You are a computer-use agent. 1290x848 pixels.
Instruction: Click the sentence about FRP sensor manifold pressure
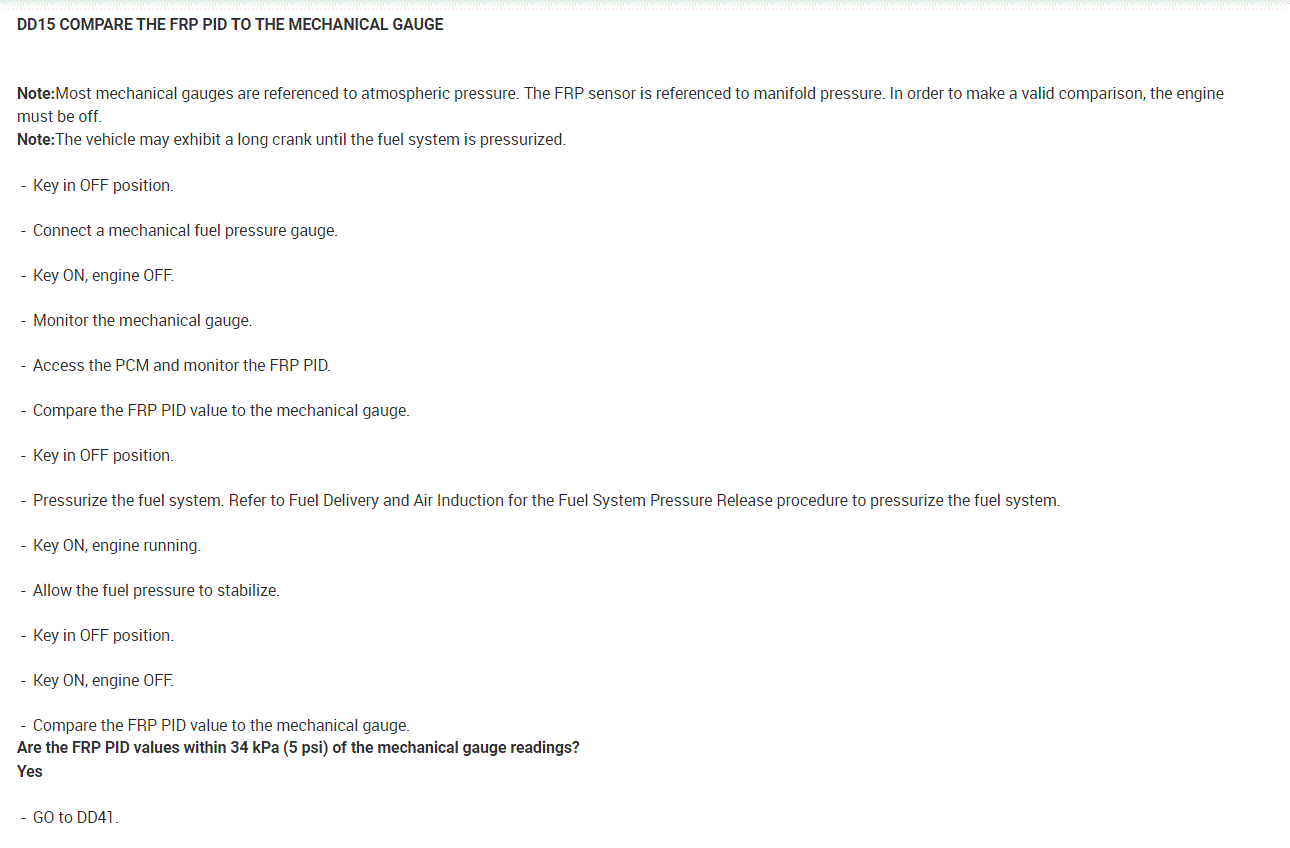click(x=702, y=93)
